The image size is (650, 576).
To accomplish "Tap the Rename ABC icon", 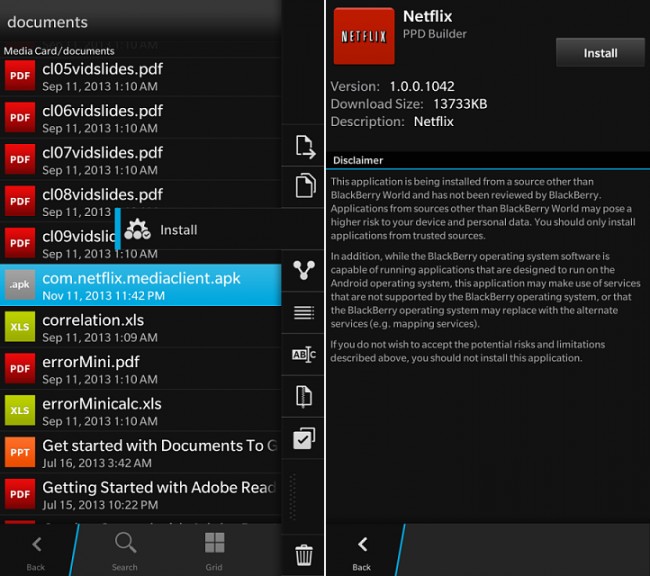I will pos(304,355).
